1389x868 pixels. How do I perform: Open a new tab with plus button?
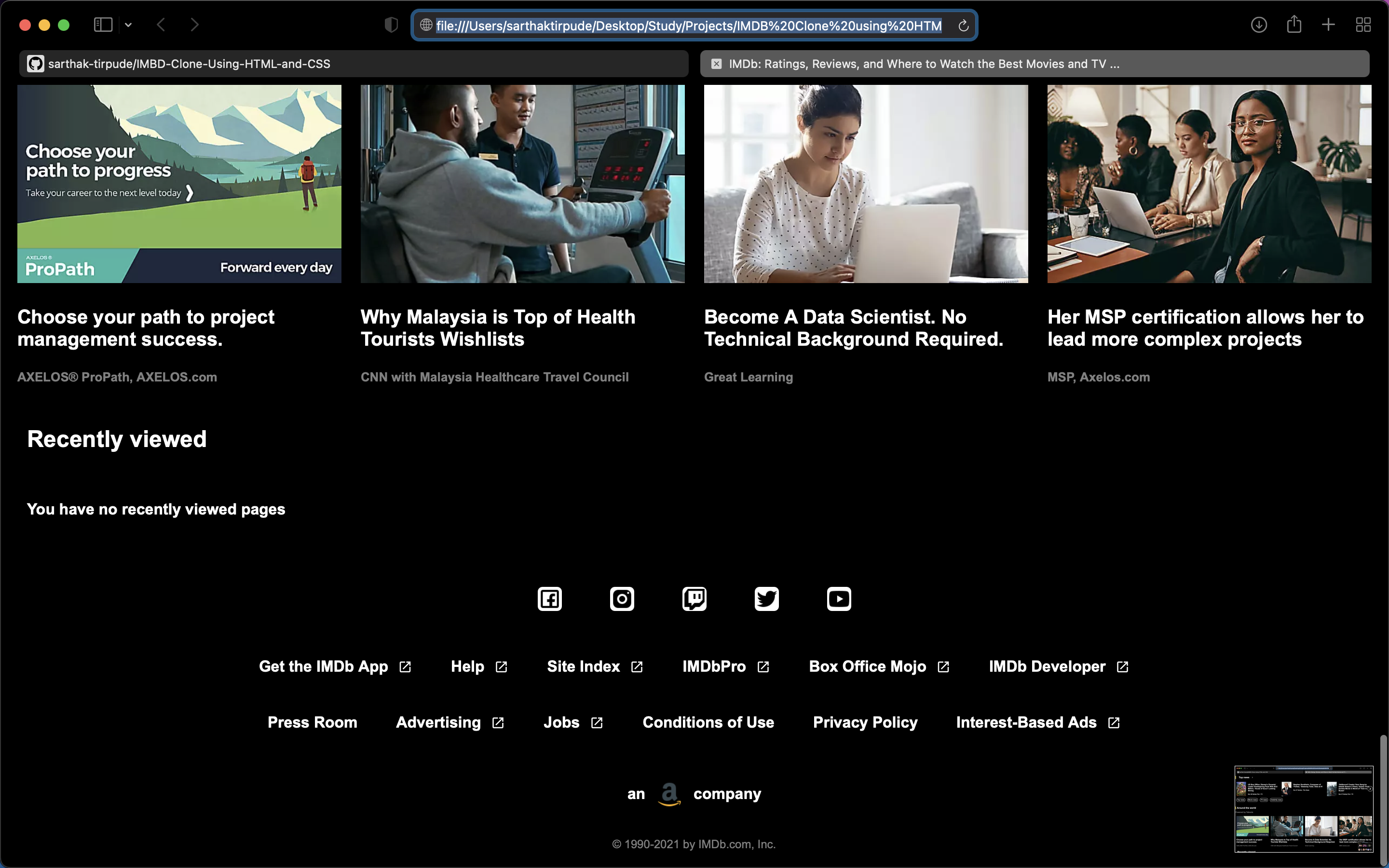pyautogui.click(x=1328, y=25)
